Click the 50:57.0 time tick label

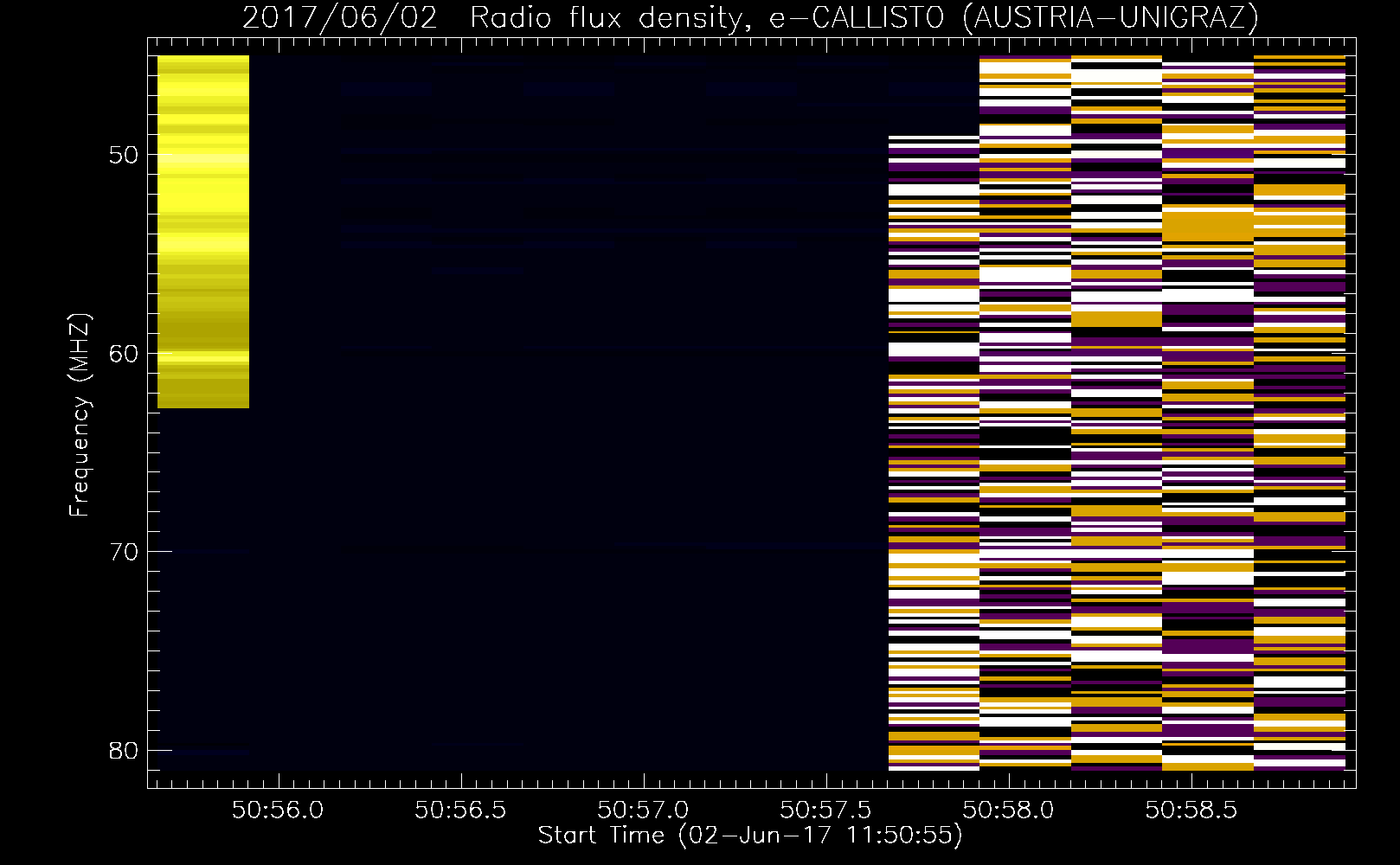tap(643, 810)
